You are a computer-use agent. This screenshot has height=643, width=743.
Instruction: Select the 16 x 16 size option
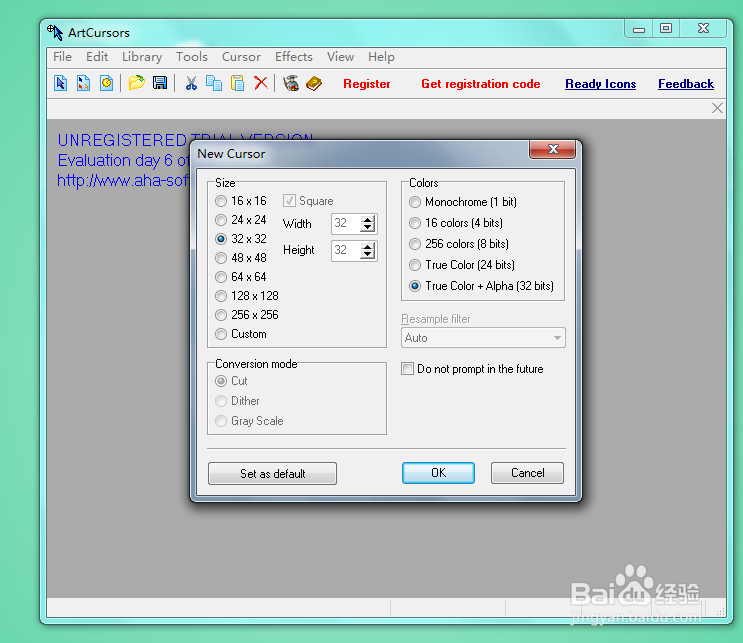pos(241,201)
